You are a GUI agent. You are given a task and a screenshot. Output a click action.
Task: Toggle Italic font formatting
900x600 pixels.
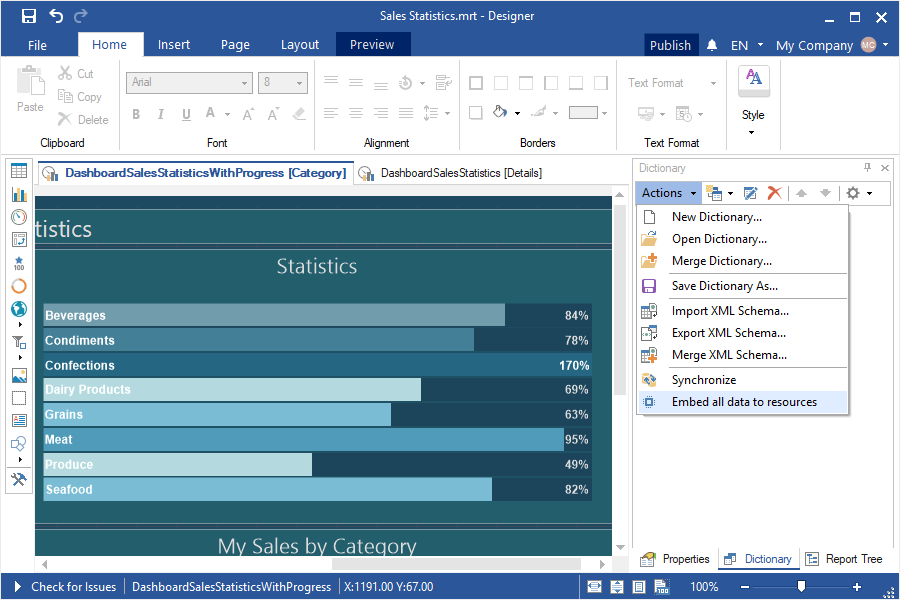[x=161, y=114]
